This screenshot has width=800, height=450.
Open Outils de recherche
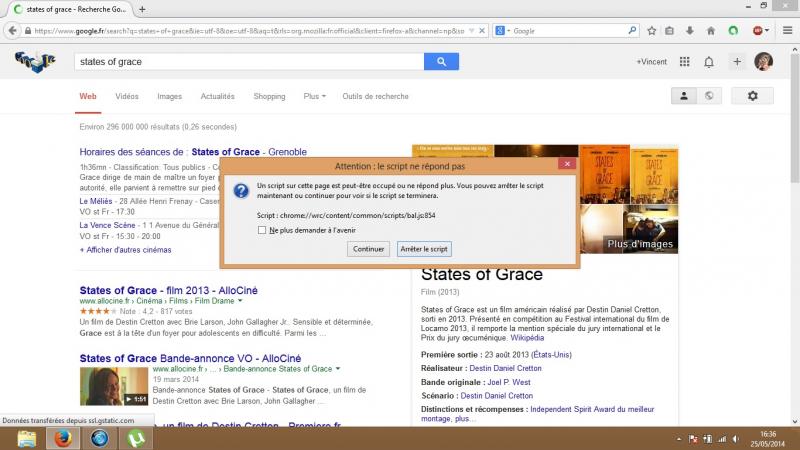tap(376, 96)
